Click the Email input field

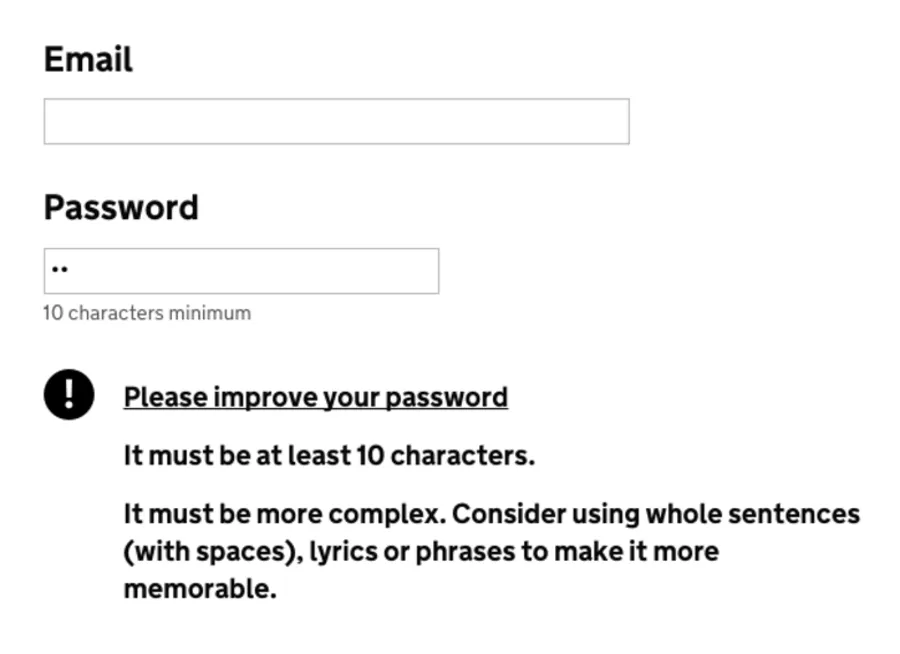point(336,121)
